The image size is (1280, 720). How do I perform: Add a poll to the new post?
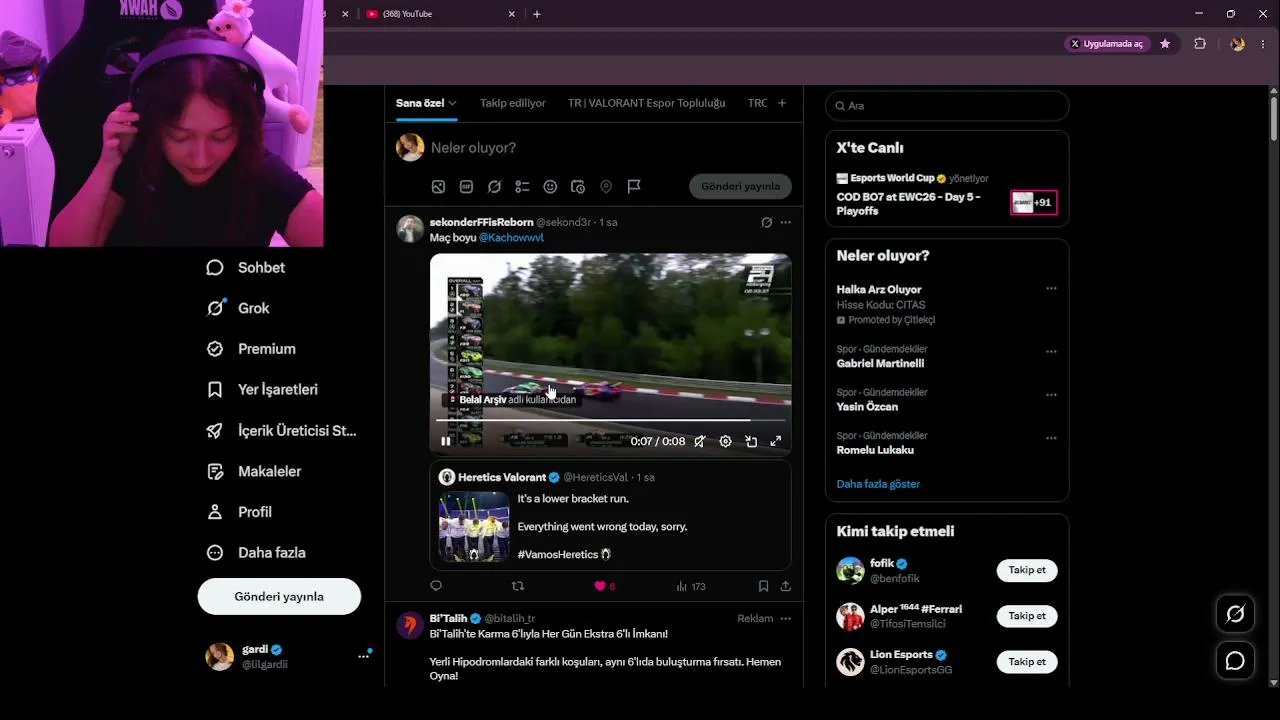pos(522,187)
